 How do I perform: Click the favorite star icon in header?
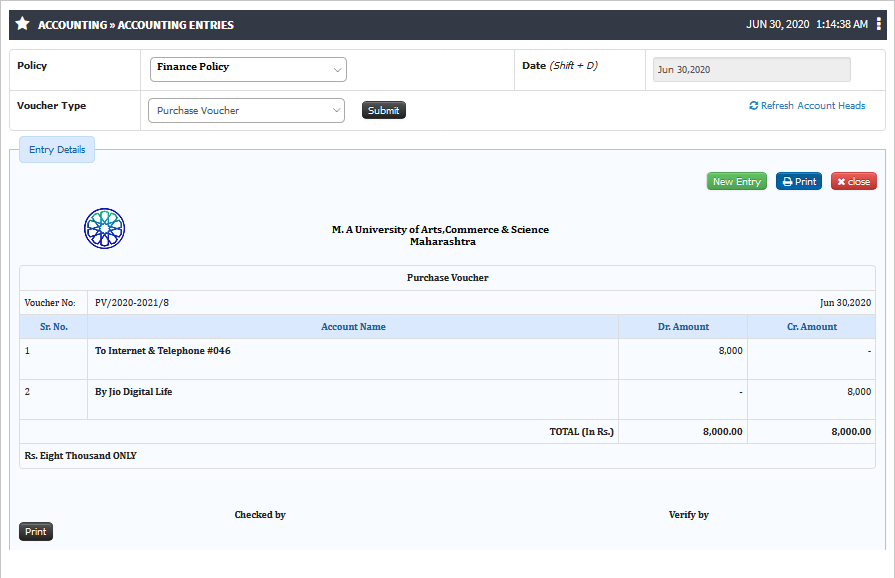[22, 23]
